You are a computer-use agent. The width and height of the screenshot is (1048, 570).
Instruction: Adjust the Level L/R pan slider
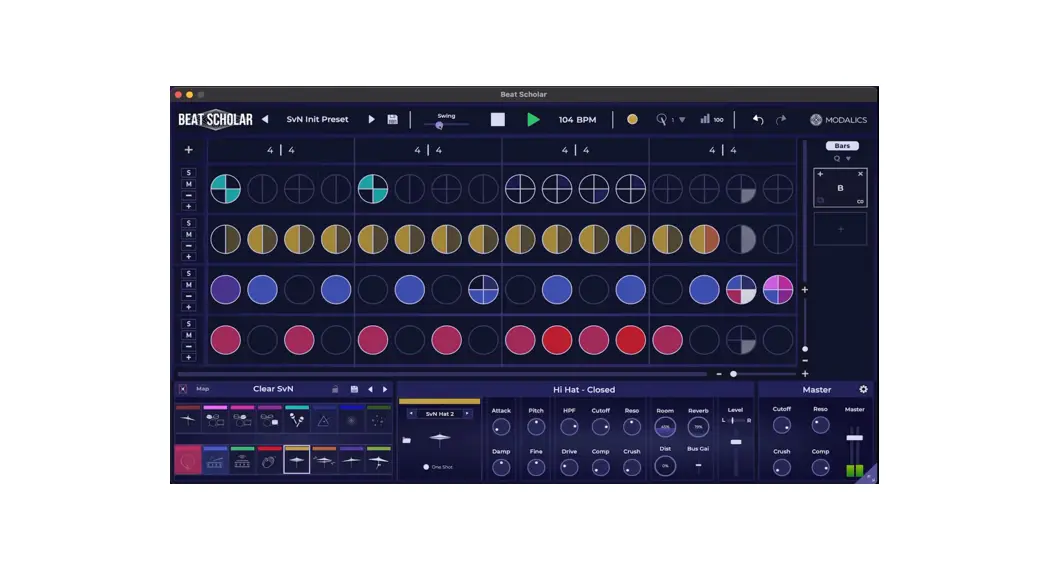click(735, 420)
